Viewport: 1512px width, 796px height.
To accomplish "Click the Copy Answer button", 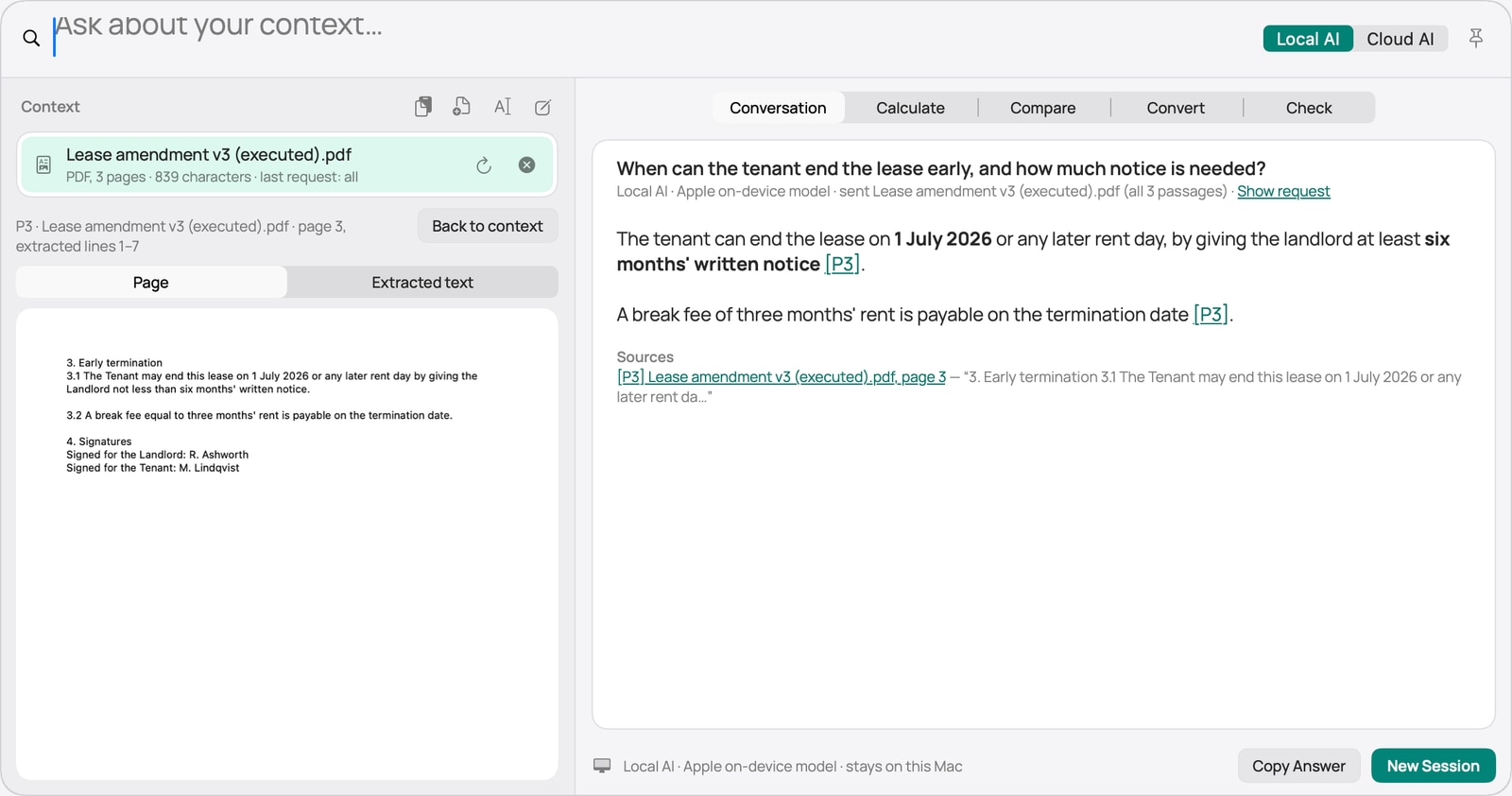I will coord(1298,766).
